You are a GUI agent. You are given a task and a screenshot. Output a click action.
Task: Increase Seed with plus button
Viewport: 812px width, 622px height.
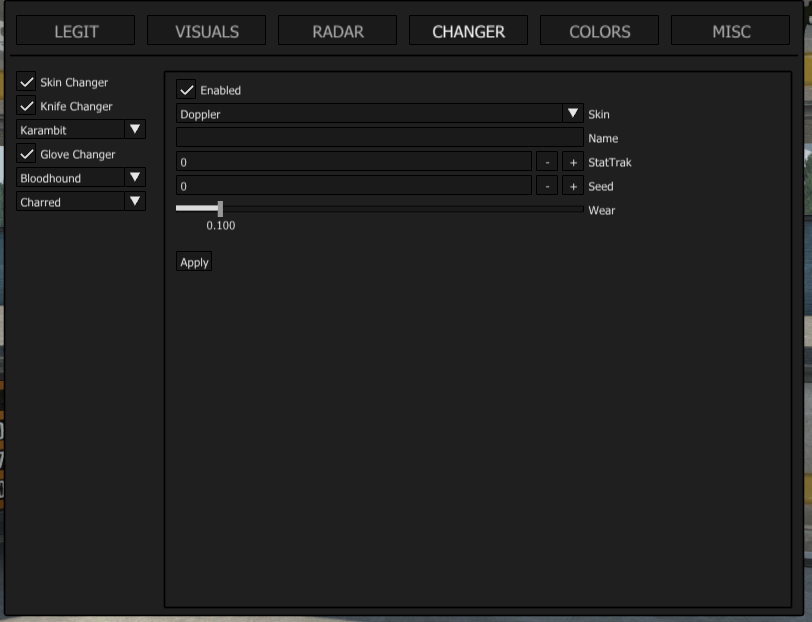pyautogui.click(x=573, y=185)
